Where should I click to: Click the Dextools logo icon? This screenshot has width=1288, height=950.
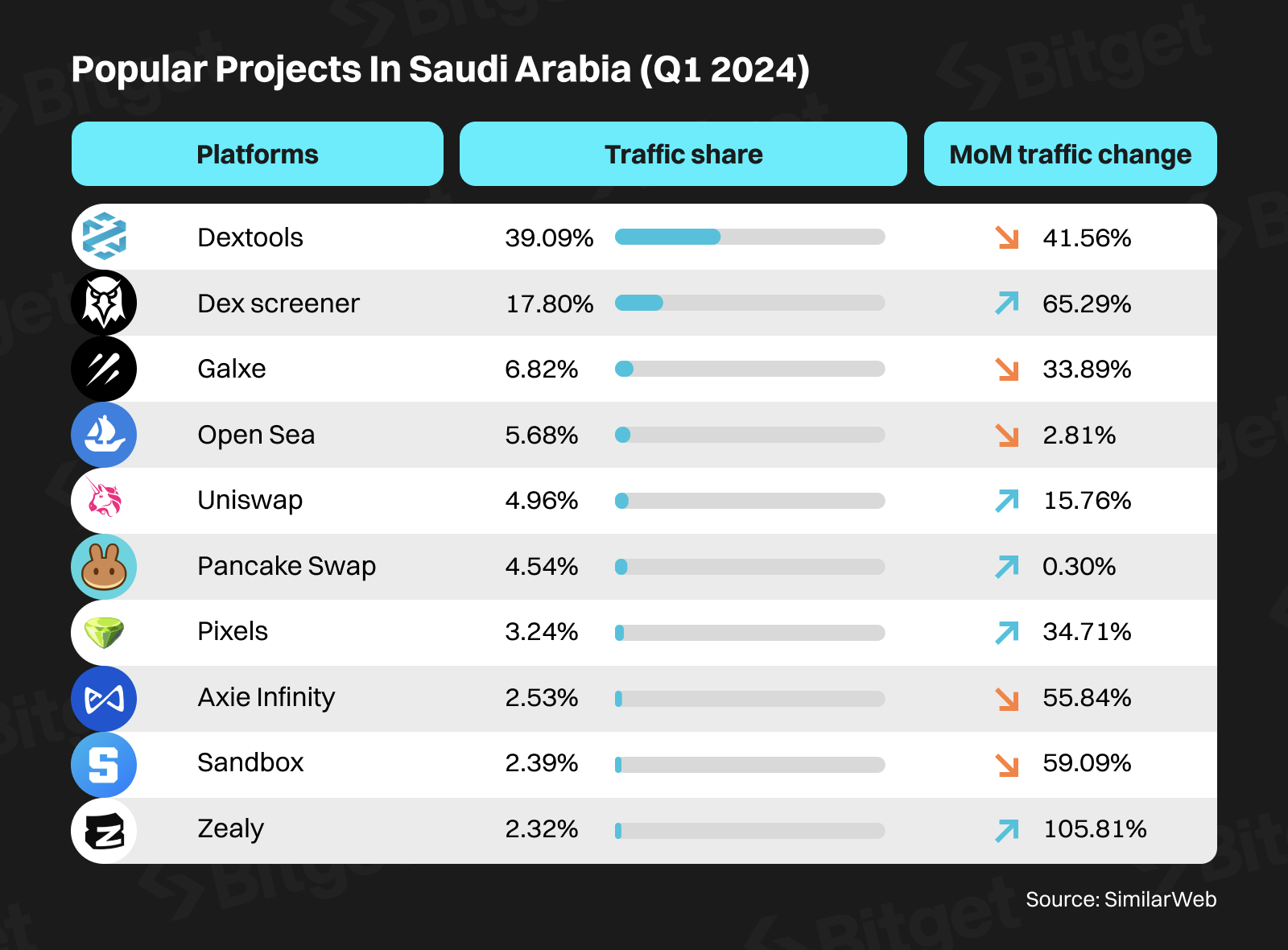coord(104,237)
